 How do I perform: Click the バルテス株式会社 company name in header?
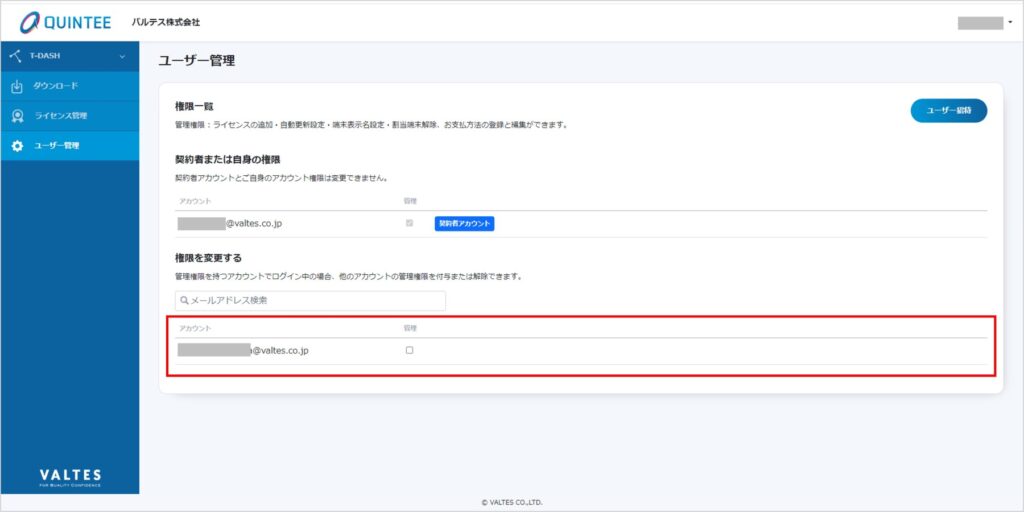click(165, 22)
